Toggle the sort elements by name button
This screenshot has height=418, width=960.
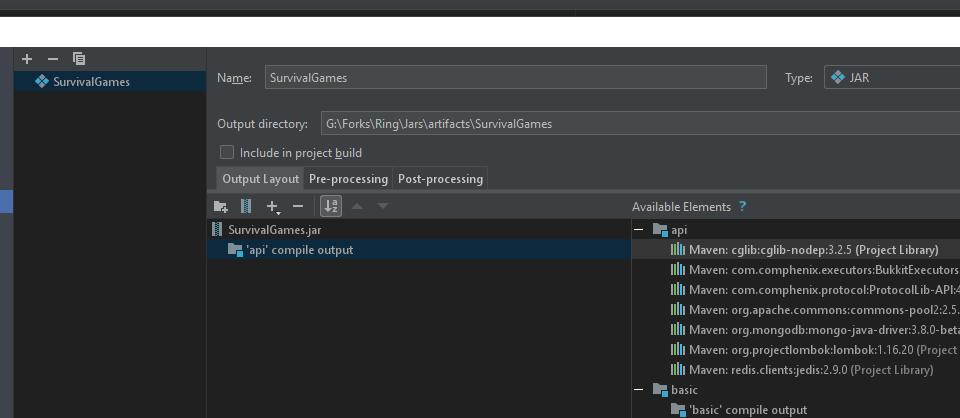(x=330, y=207)
